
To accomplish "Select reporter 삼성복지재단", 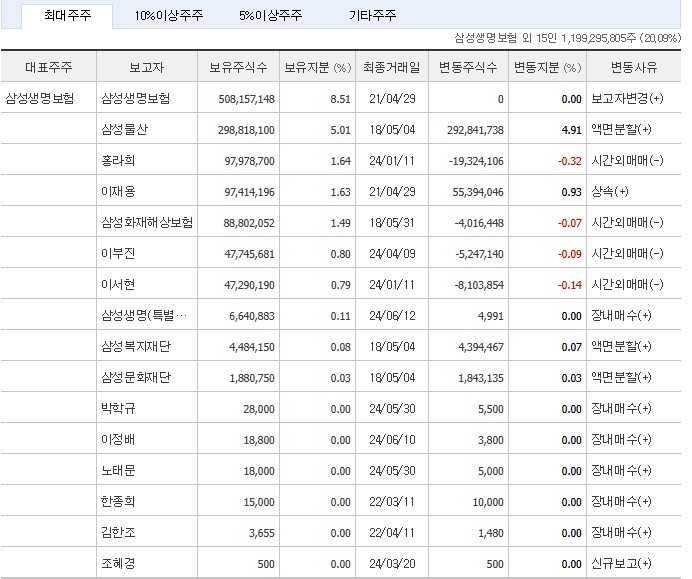I will pos(136,346).
